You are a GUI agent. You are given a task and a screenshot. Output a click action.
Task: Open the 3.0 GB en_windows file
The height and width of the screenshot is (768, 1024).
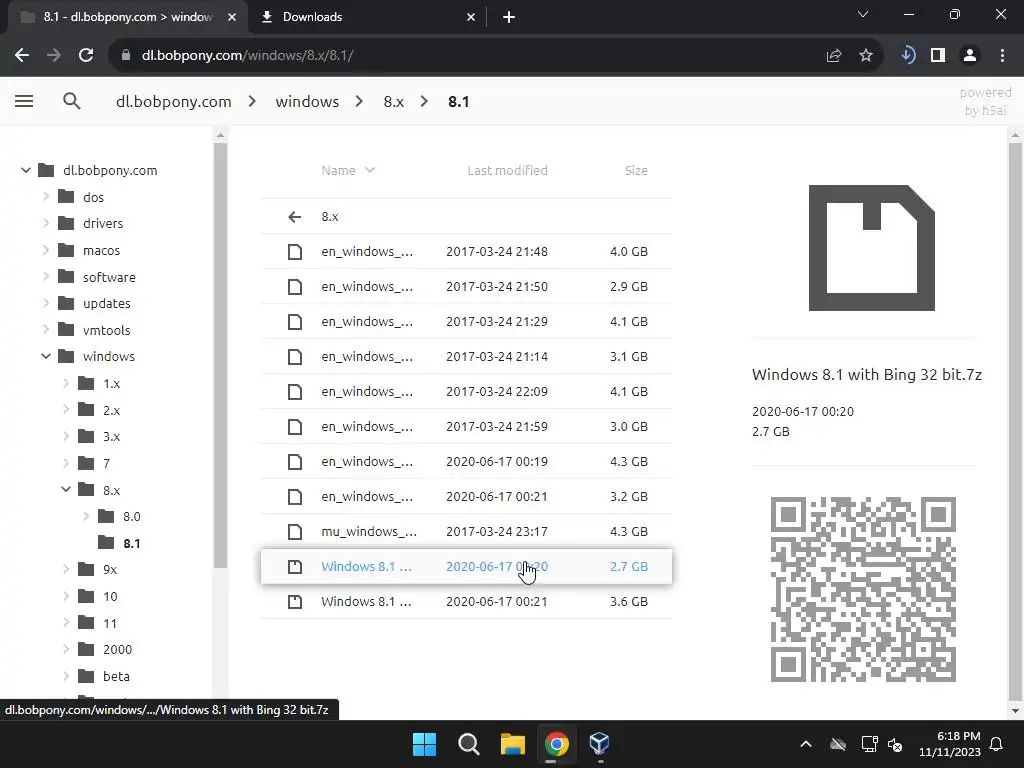click(466, 426)
